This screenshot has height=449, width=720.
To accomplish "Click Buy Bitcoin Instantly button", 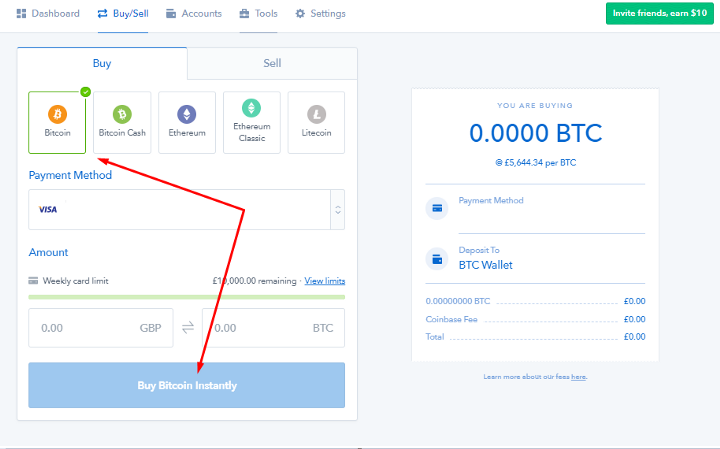I will point(186,385).
